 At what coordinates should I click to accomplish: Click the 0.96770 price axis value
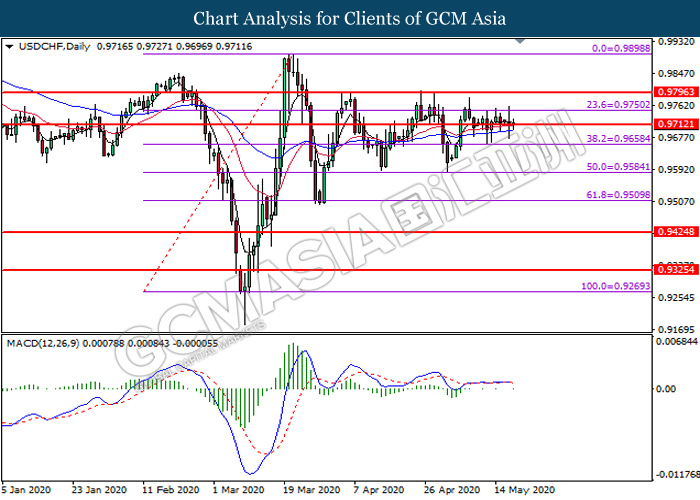pyautogui.click(x=676, y=138)
